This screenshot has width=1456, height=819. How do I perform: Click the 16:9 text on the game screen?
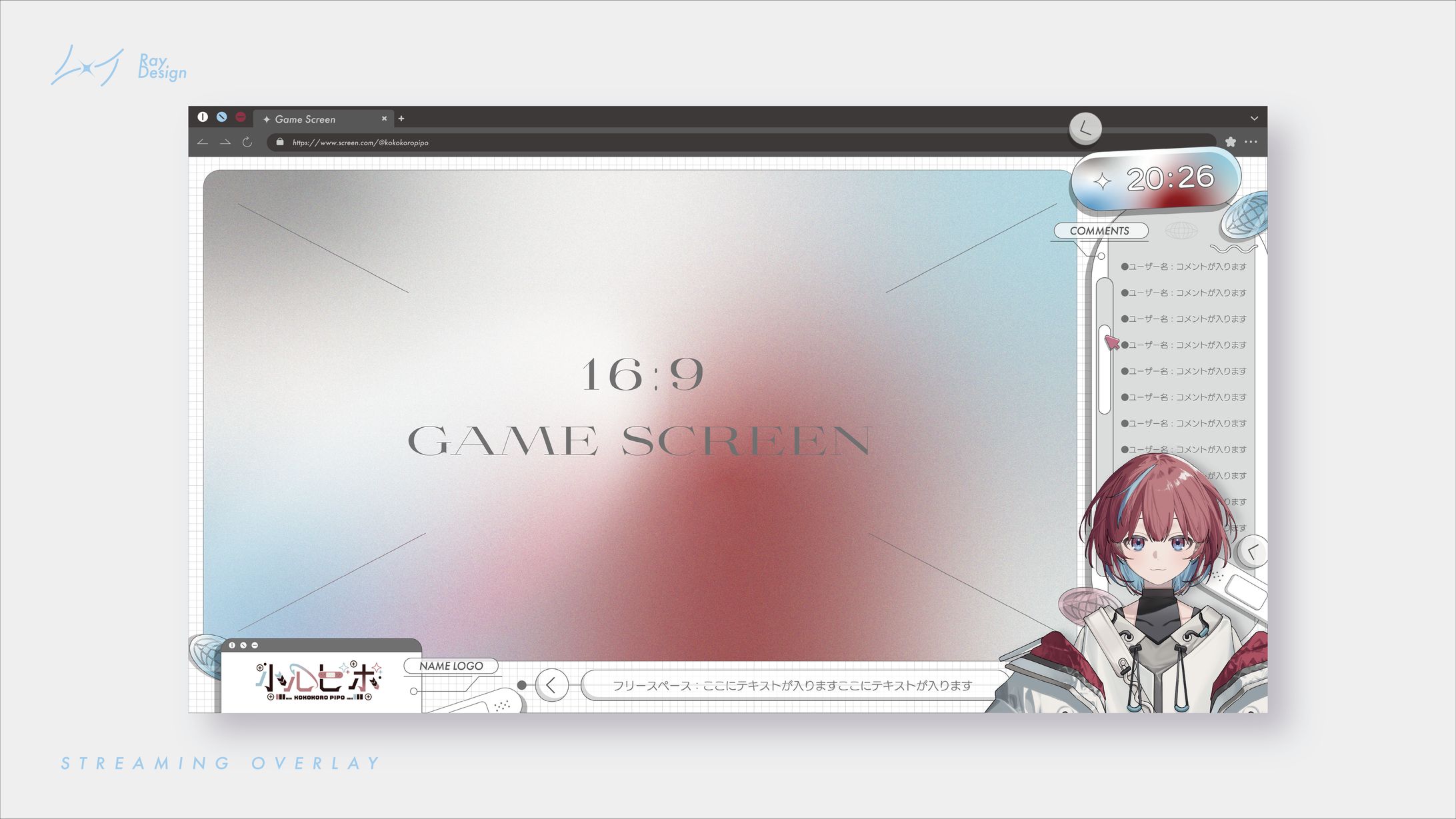pyautogui.click(x=643, y=374)
